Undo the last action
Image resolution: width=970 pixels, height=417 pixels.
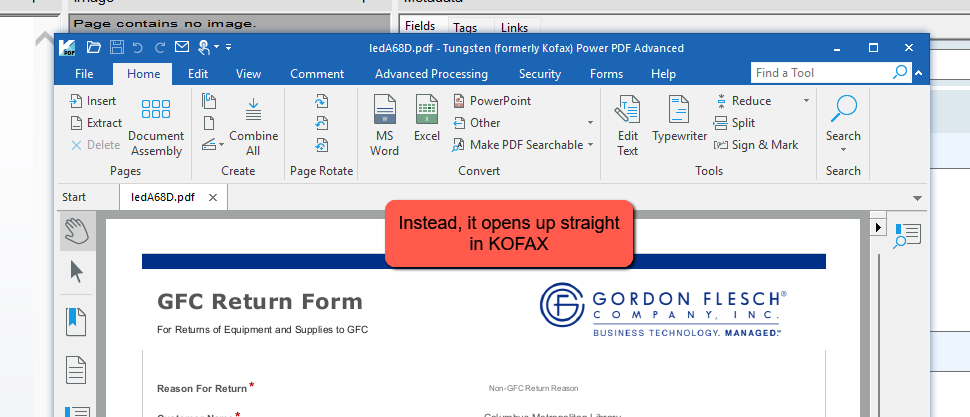click(x=137, y=47)
